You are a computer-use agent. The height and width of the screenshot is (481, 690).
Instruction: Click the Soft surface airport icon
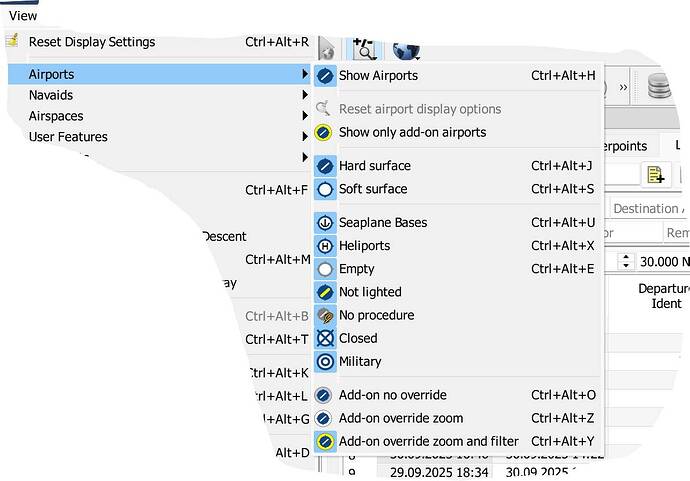tap(324, 189)
